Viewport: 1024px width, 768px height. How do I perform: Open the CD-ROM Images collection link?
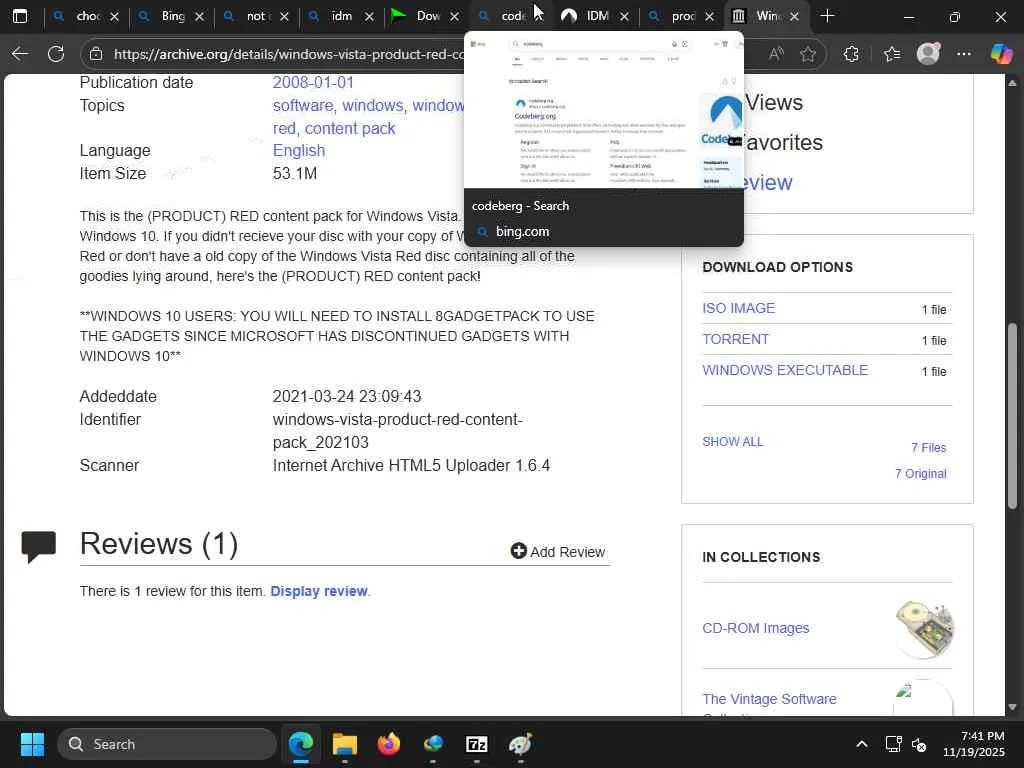[x=756, y=628]
